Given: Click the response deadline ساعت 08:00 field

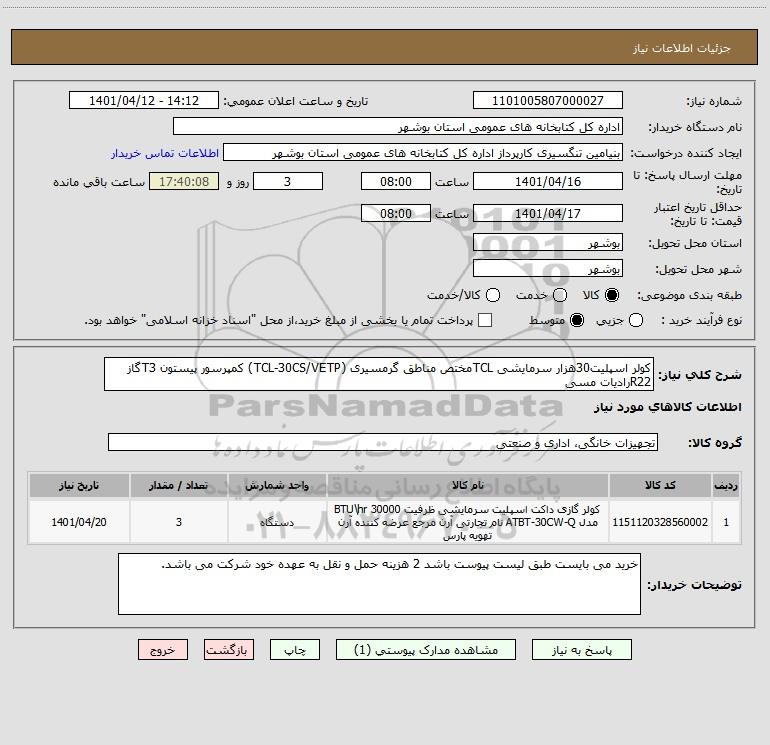Looking at the screenshot, I should pos(396,181).
